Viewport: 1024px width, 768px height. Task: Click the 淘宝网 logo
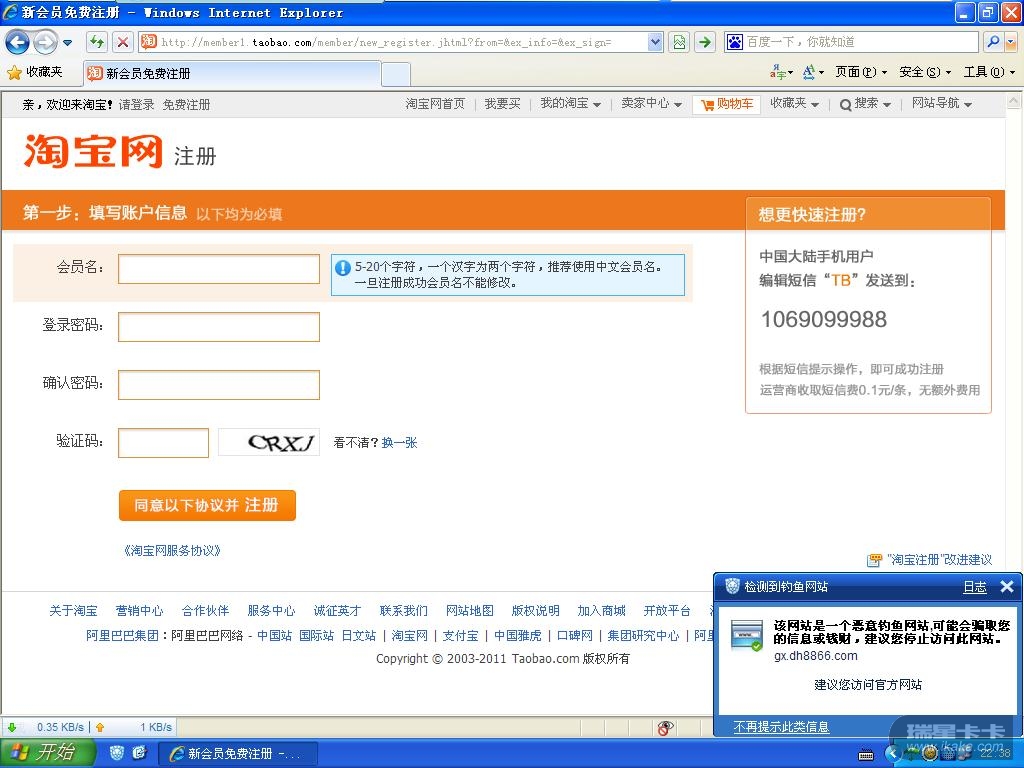click(93, 151)
